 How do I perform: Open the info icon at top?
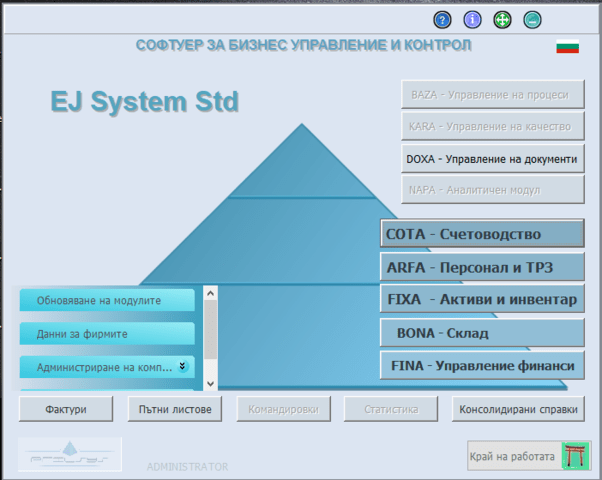click(472, 19)
